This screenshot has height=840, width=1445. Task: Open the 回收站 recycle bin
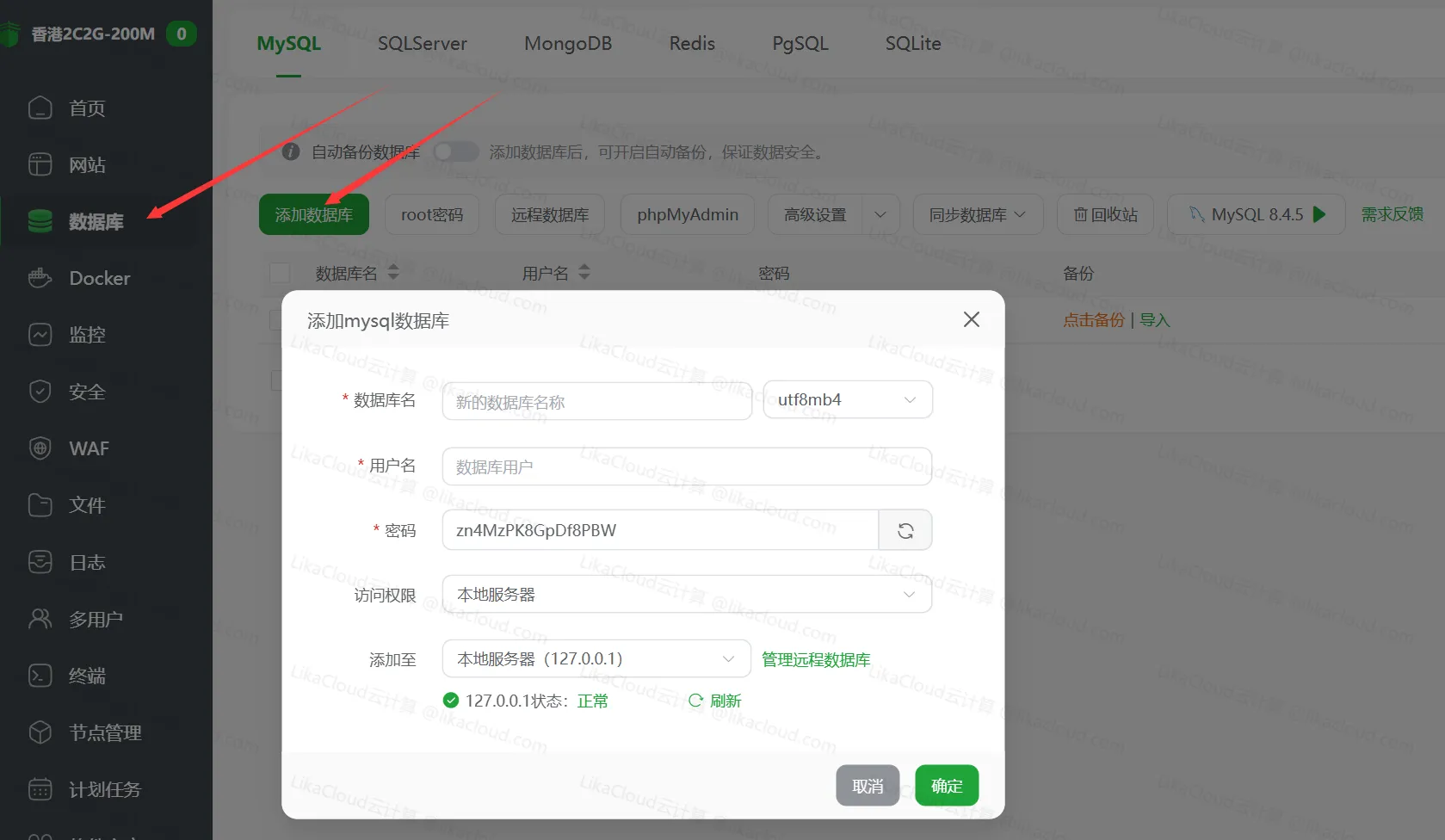(1105, 214)
